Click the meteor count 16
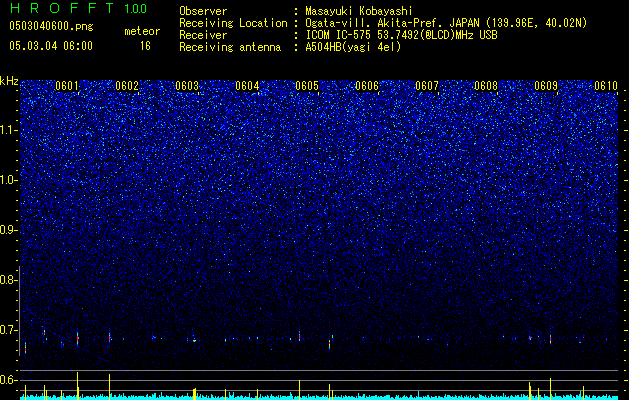Viewport: 629px width, 400px height. [x=145, y=46]
